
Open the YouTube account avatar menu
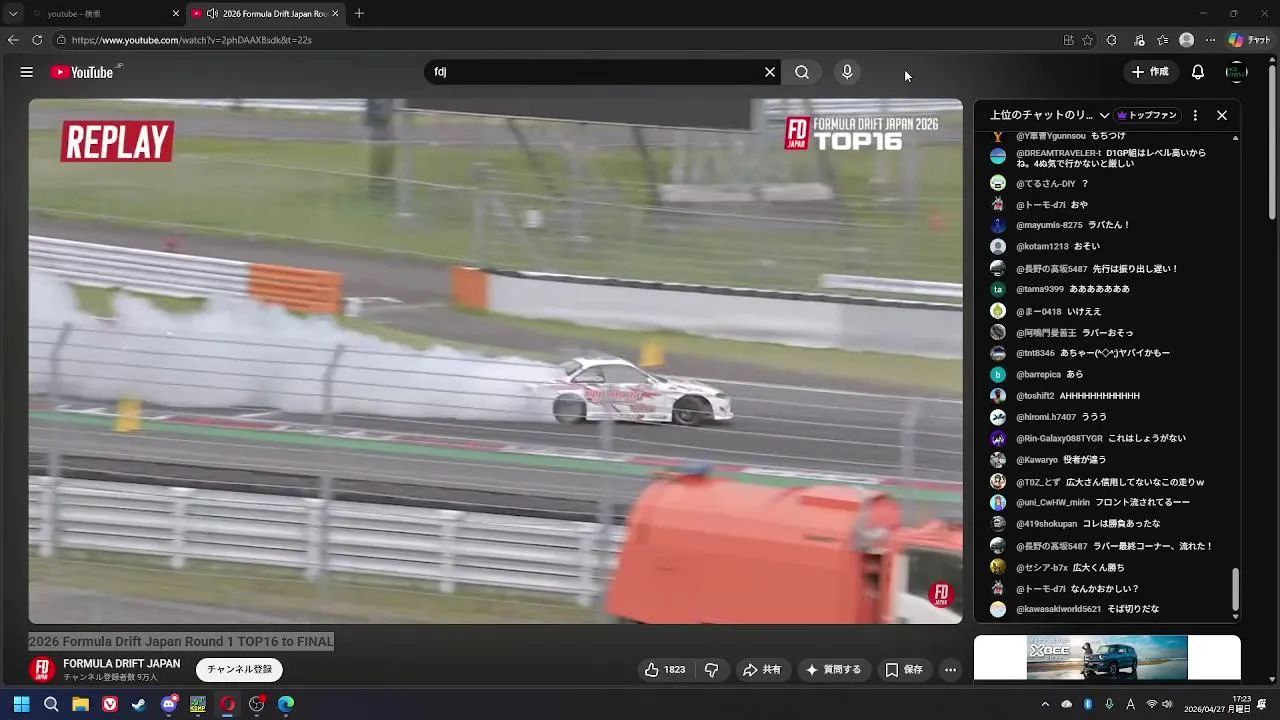click(1237, 72)
